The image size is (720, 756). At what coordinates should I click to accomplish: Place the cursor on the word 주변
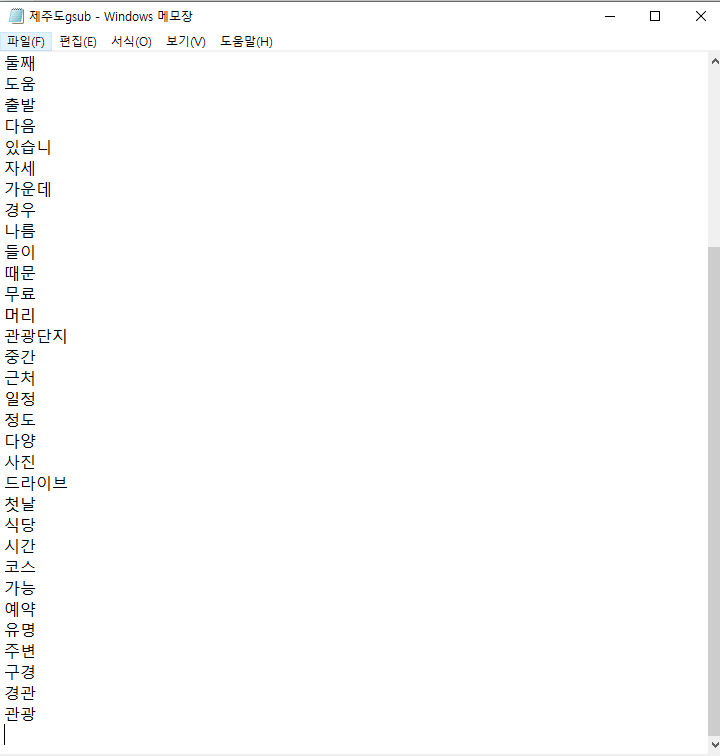pos(20,650)
